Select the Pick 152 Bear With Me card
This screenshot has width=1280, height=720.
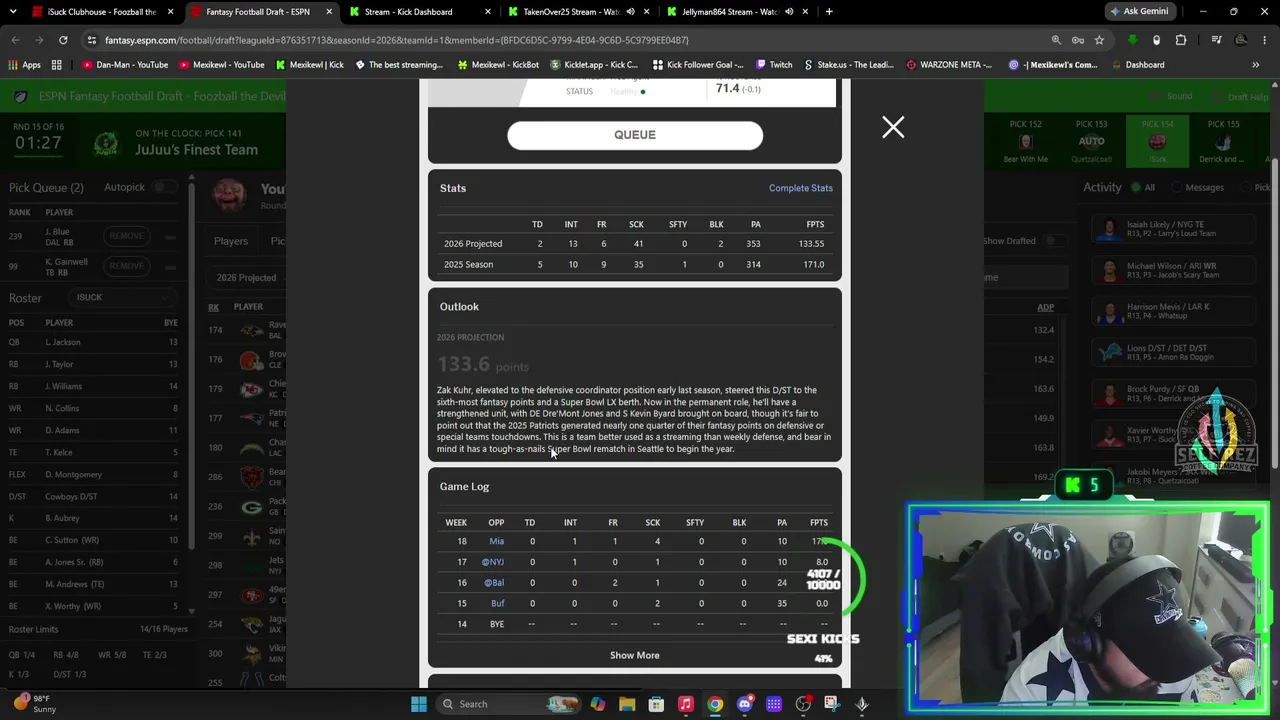(x=1025, y=140)
